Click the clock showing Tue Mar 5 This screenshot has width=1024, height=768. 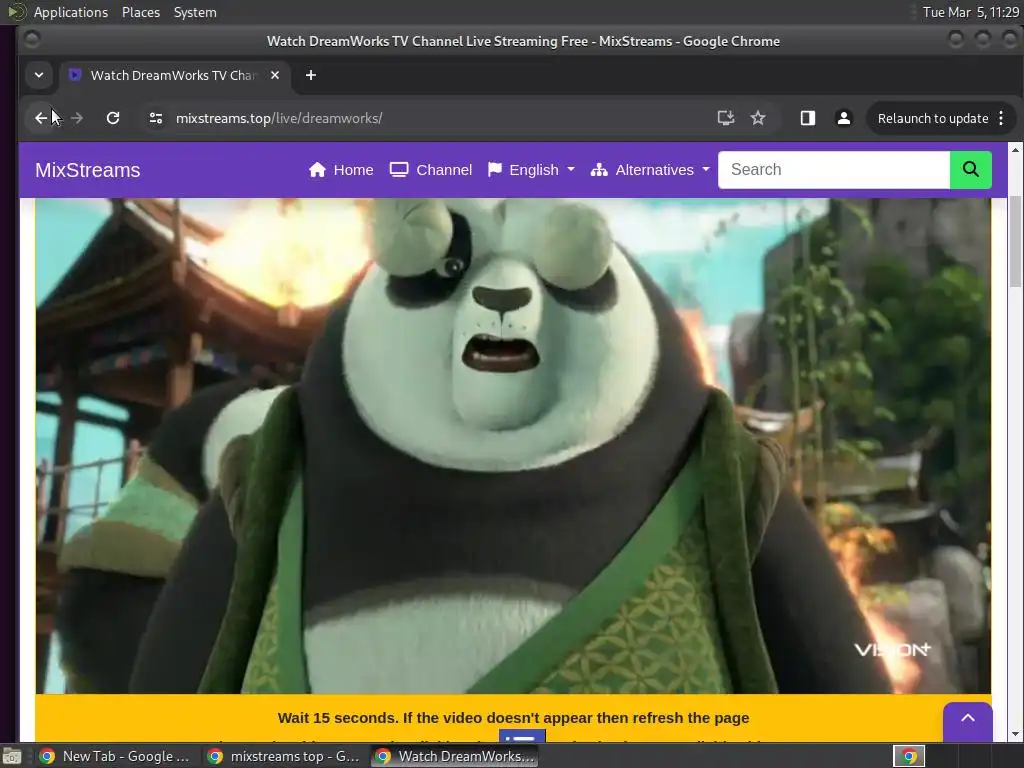(x=970, y=12)
